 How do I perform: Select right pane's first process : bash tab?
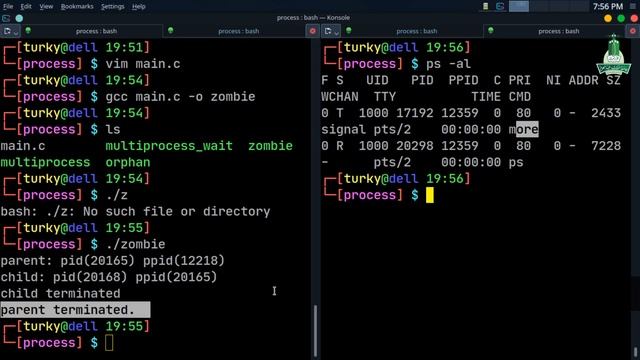[x=413, y=31]
